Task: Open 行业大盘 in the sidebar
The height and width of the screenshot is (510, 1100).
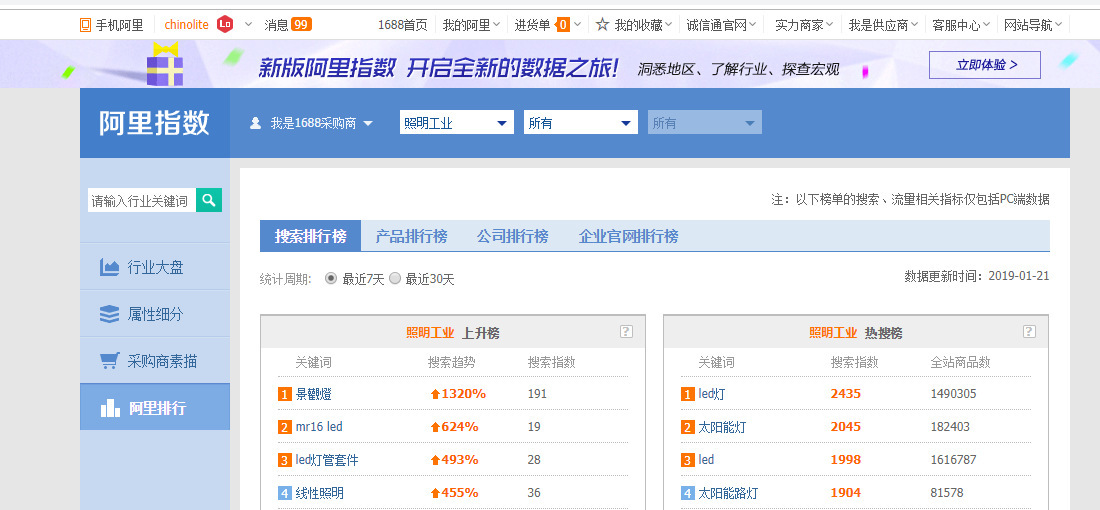Action: (155, 267)
